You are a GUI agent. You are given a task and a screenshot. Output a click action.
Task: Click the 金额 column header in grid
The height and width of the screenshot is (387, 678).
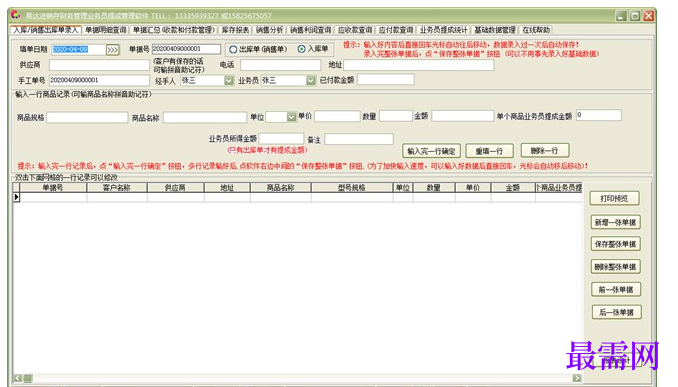[513, 188]
